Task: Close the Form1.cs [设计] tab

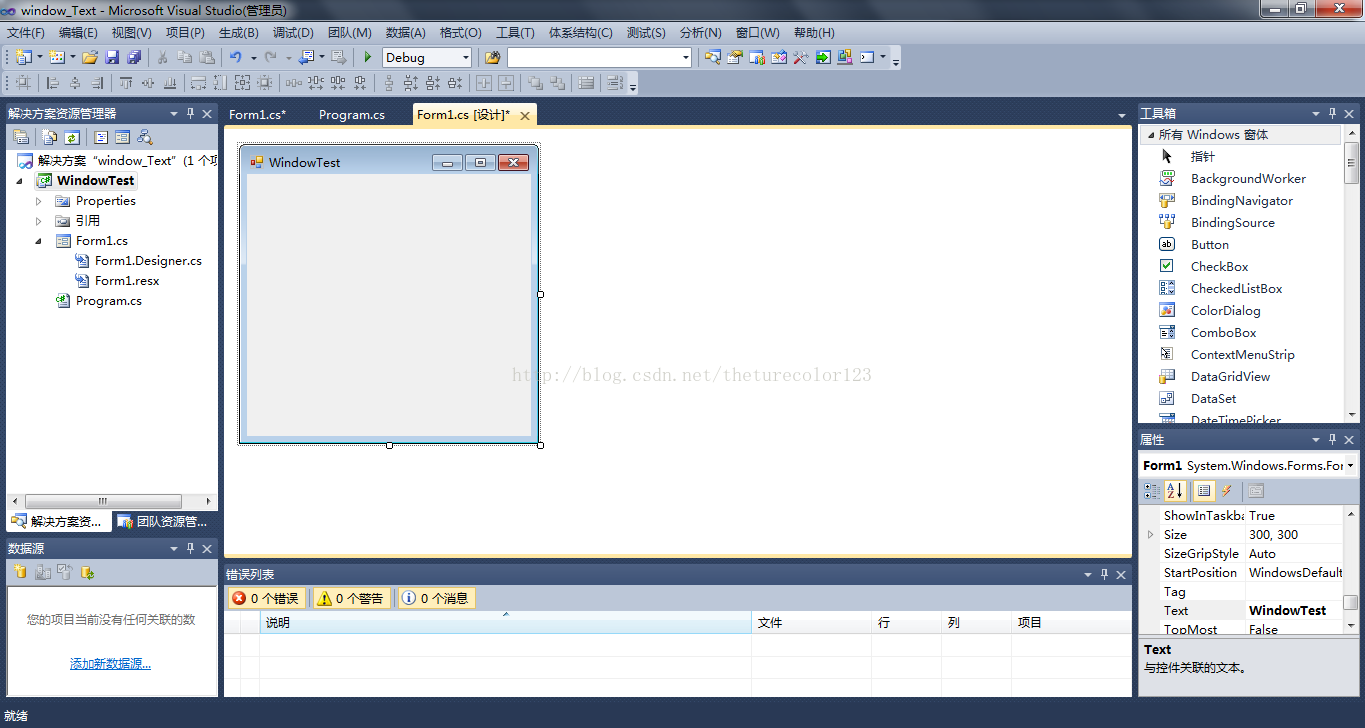Action: coord(524,116)
